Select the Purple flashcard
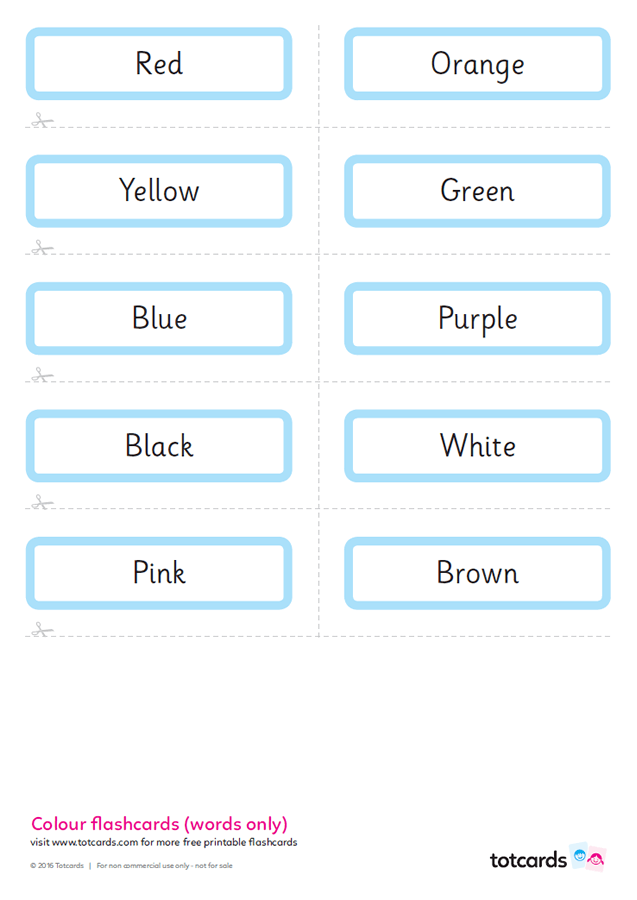637x900 pixels. coord(477,318)
